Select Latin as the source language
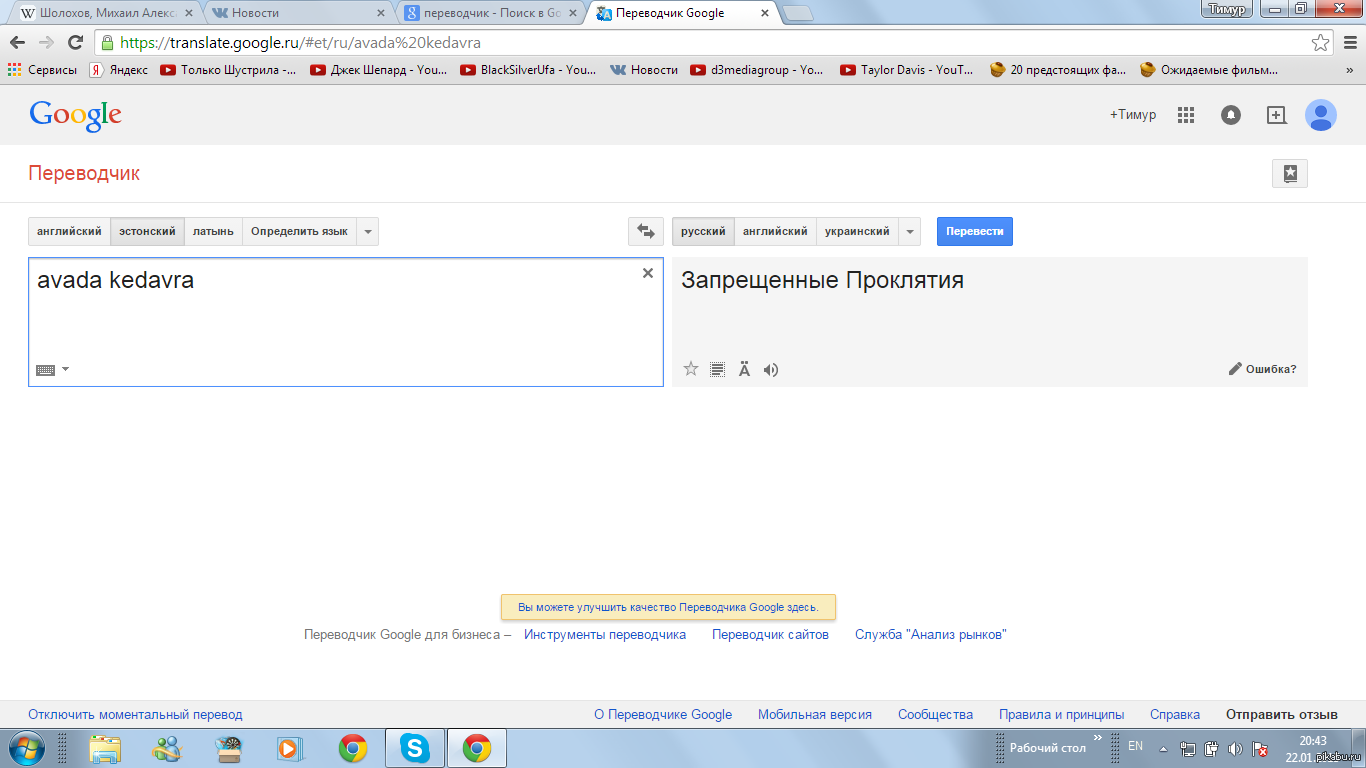Screen dimensions: 1366x768 coord(213,231)
